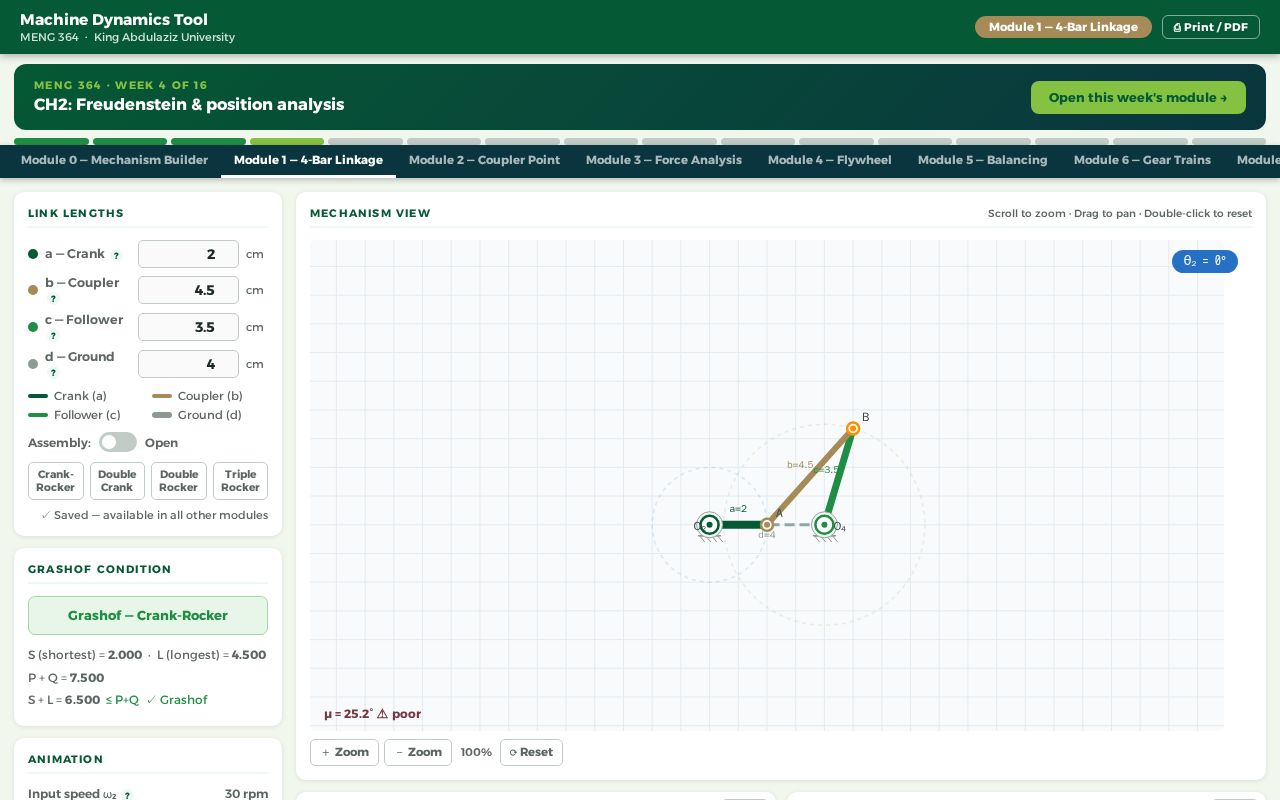Click the 30 rpm speed value

[x=246, y=794]
